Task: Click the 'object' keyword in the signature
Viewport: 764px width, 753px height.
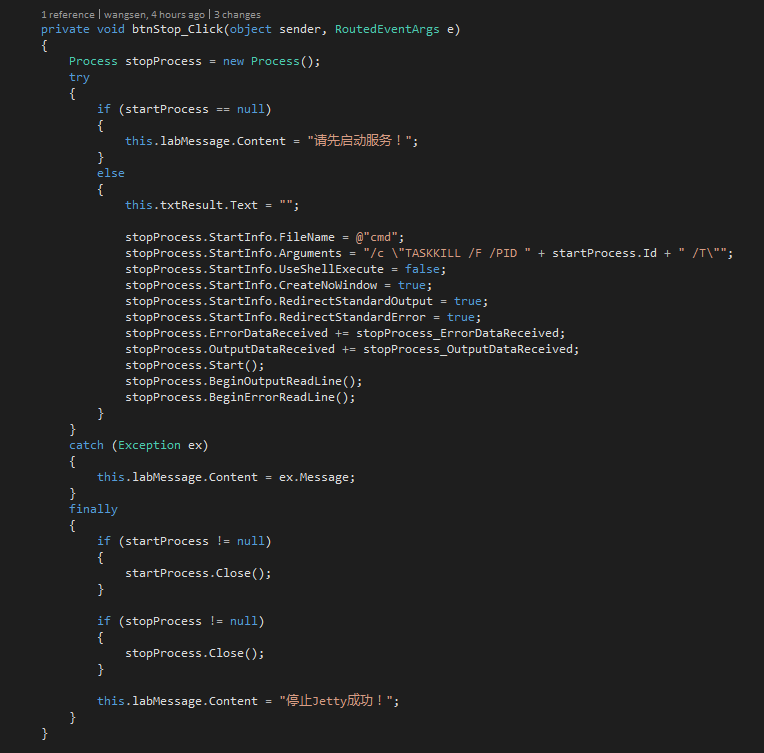Action: [250, 29]
